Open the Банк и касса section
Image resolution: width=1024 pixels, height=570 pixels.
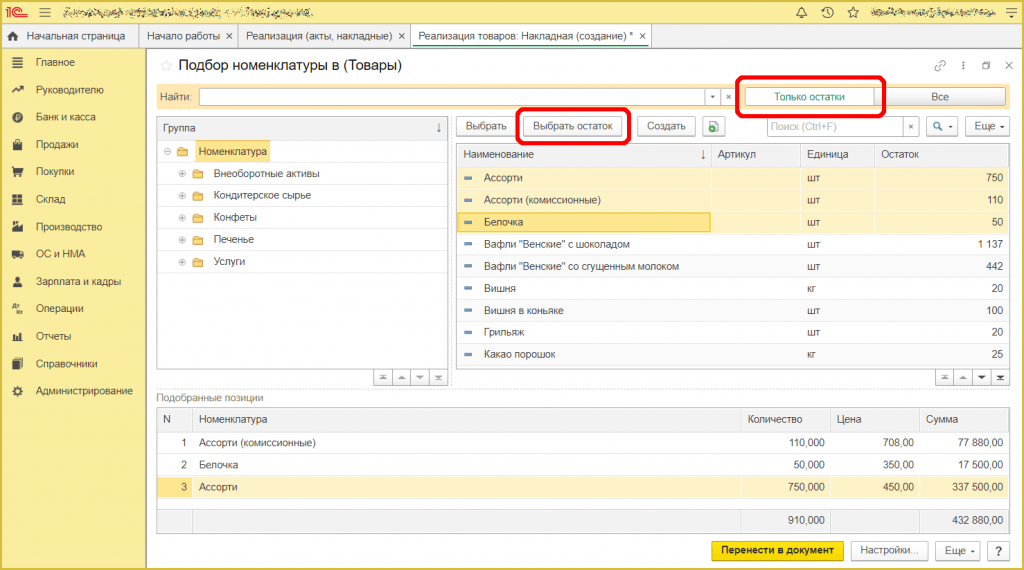click(65, 117)
